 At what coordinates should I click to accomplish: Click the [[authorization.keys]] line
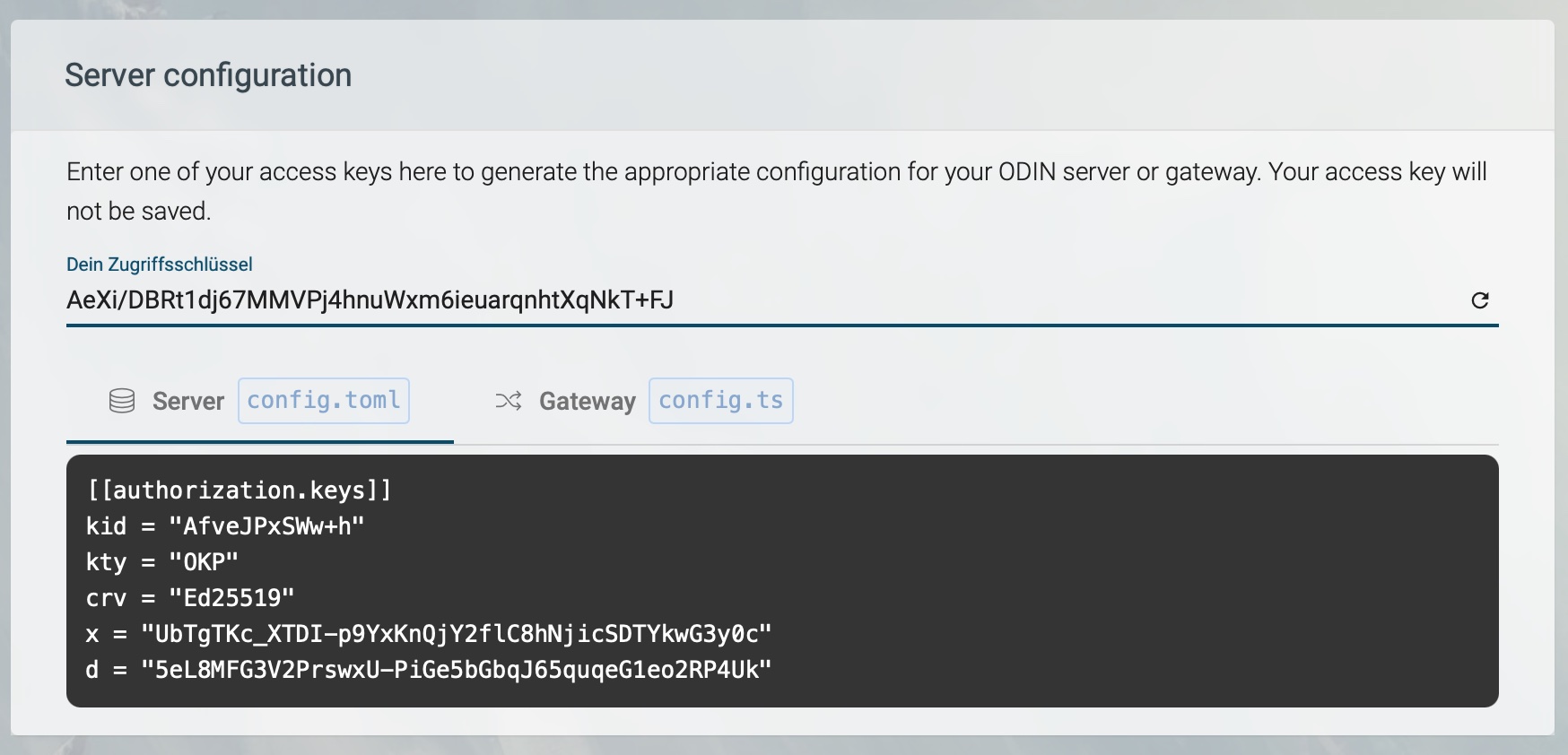242,490
